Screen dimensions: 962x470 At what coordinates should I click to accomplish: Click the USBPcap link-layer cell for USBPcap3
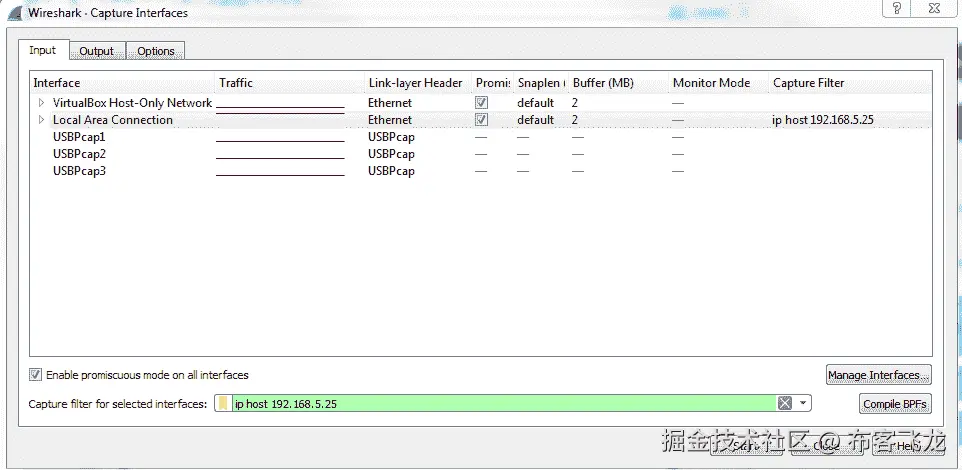tap(391, 171)
